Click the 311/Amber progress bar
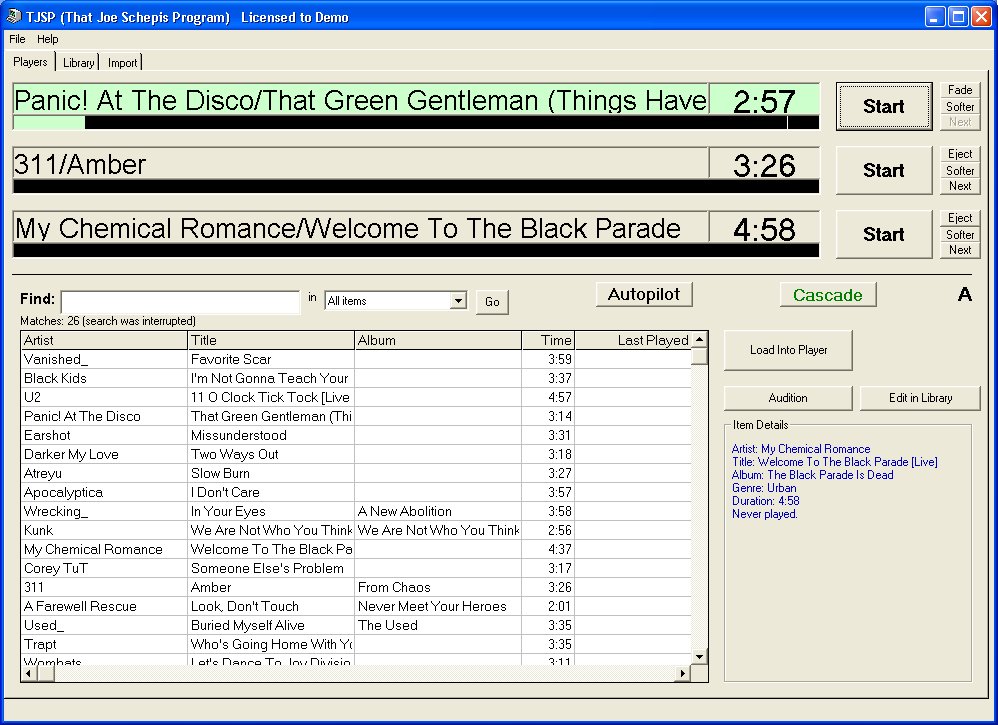Screen dimensions: 998x725 point(416,187)
